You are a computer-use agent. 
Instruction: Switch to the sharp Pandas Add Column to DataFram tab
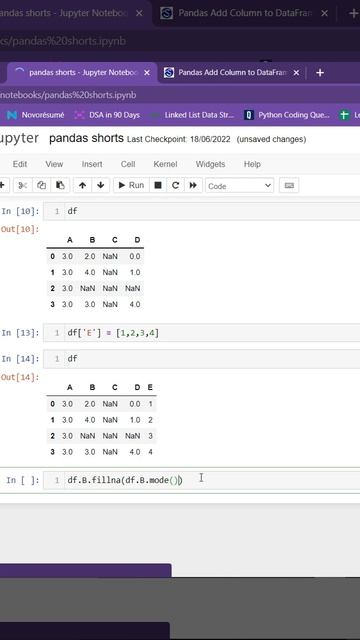click(233, 73)
